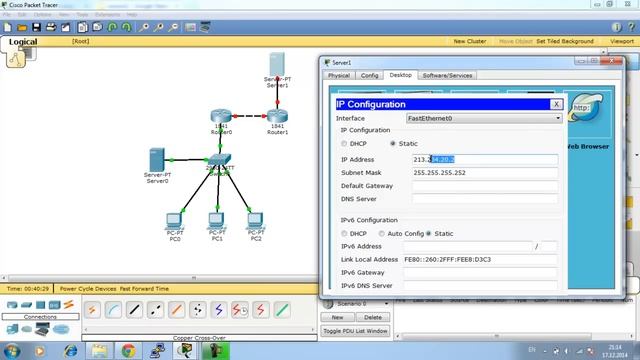Choose the red Serial DTE cable
Screen dimensions: 640x360
click(261, 310)
